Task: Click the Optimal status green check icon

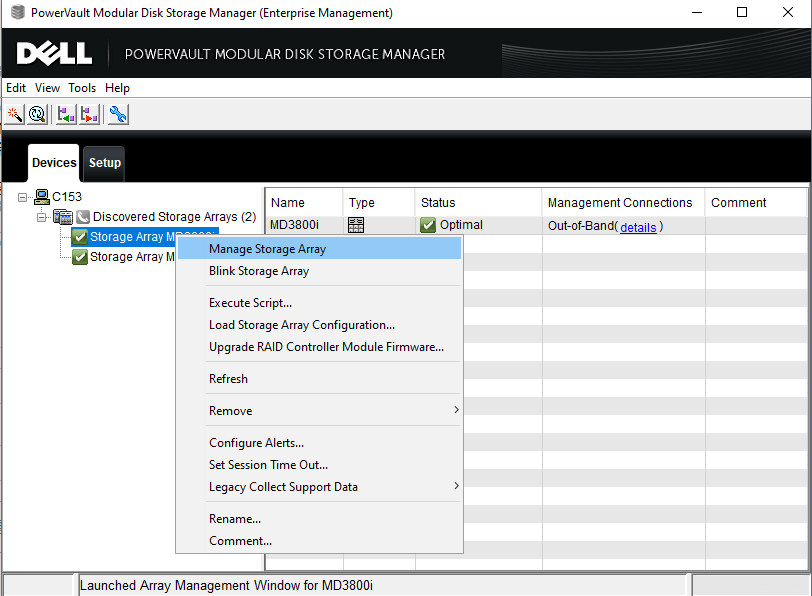Action: (x=428, y=225)
